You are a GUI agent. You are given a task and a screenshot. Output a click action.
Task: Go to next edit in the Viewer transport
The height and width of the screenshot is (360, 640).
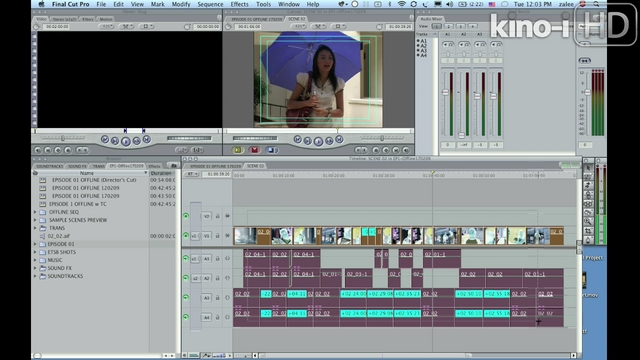[147, 140]
